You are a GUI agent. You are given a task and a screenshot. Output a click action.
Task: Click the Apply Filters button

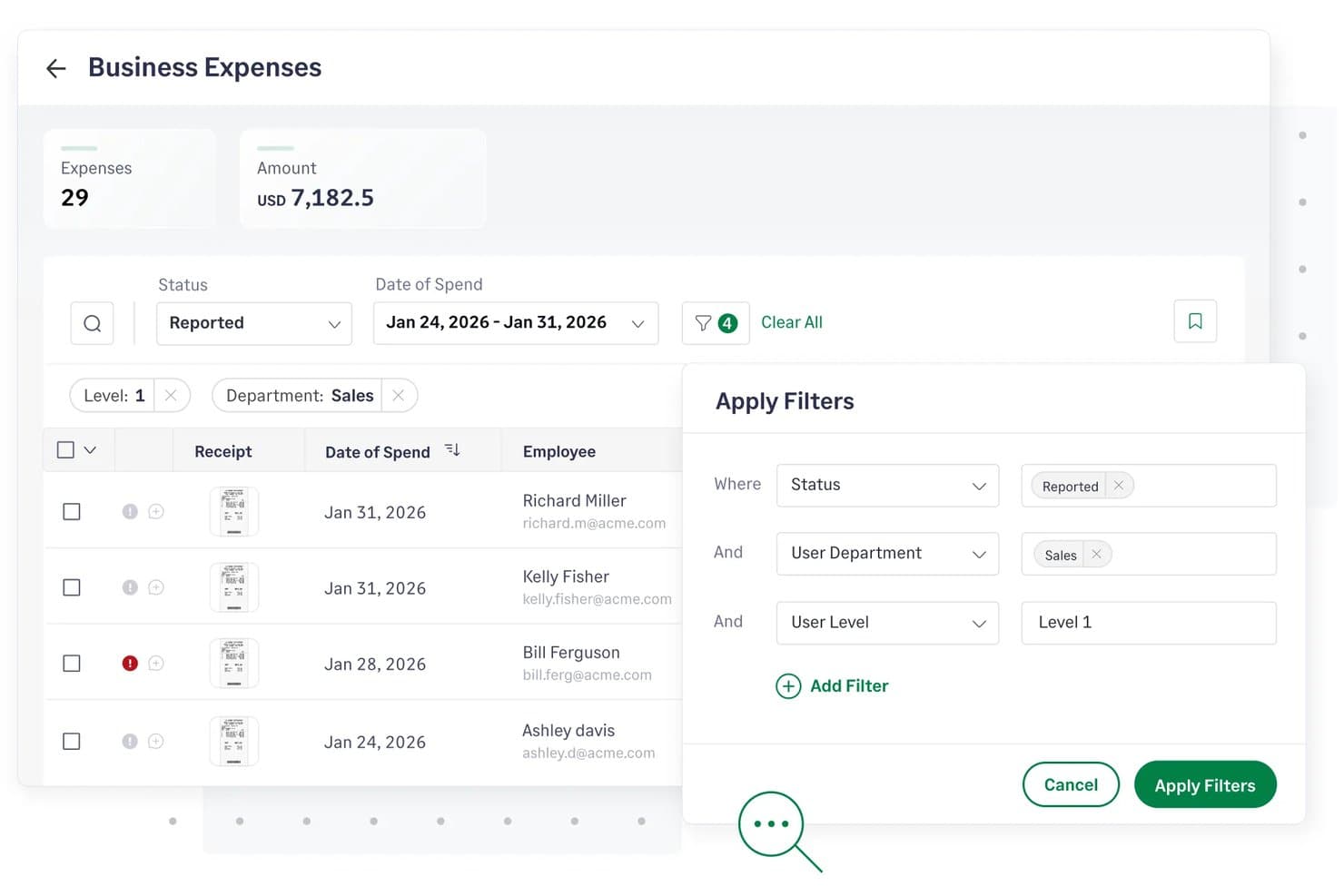pyautogui.click(x=1205, y=785)
